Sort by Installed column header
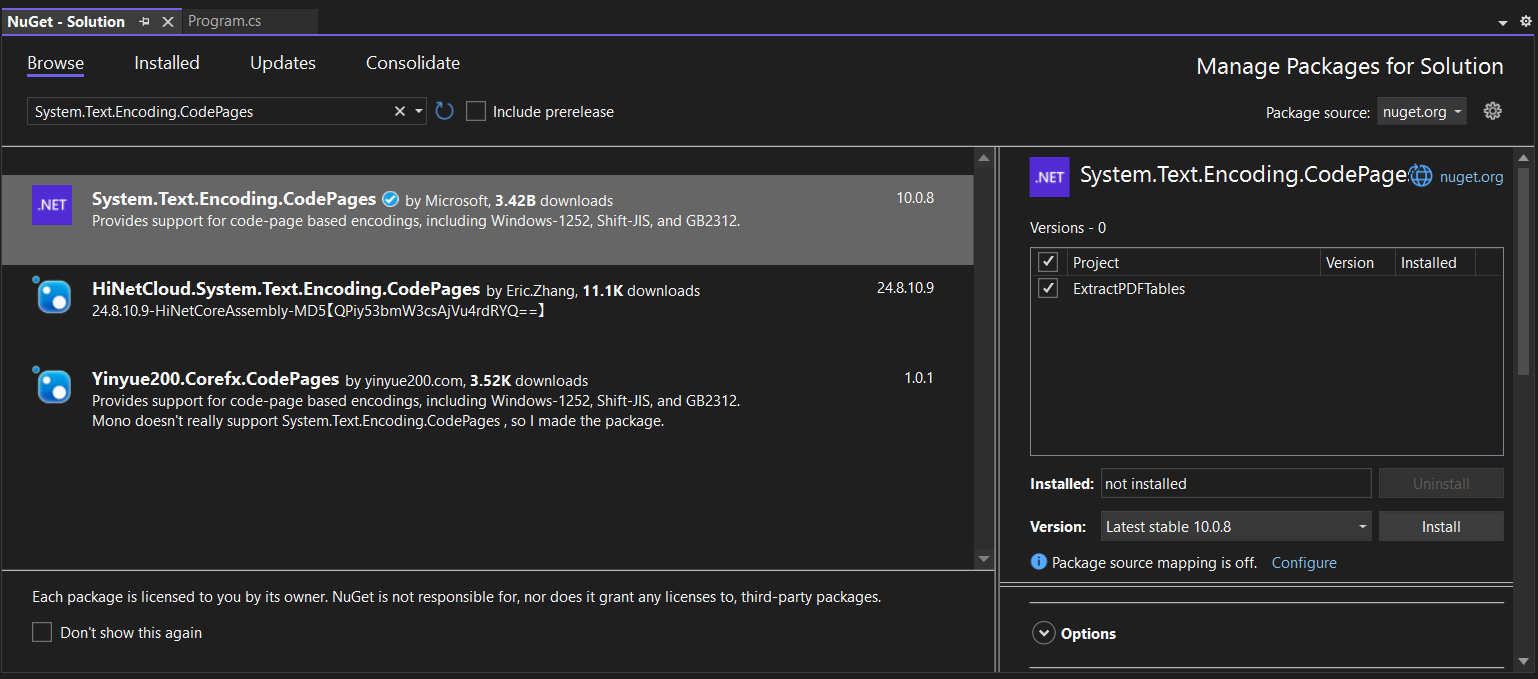 coord(1435,262)
